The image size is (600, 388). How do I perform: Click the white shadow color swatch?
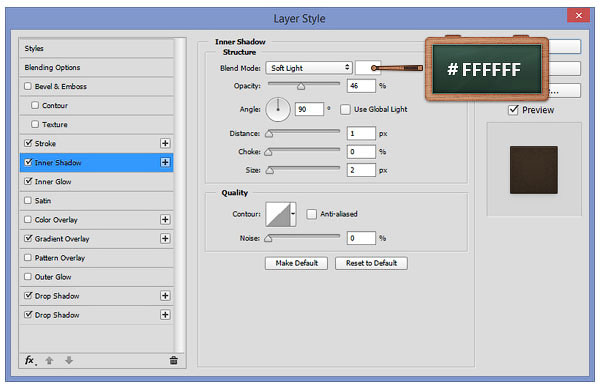tap(367, 68)
